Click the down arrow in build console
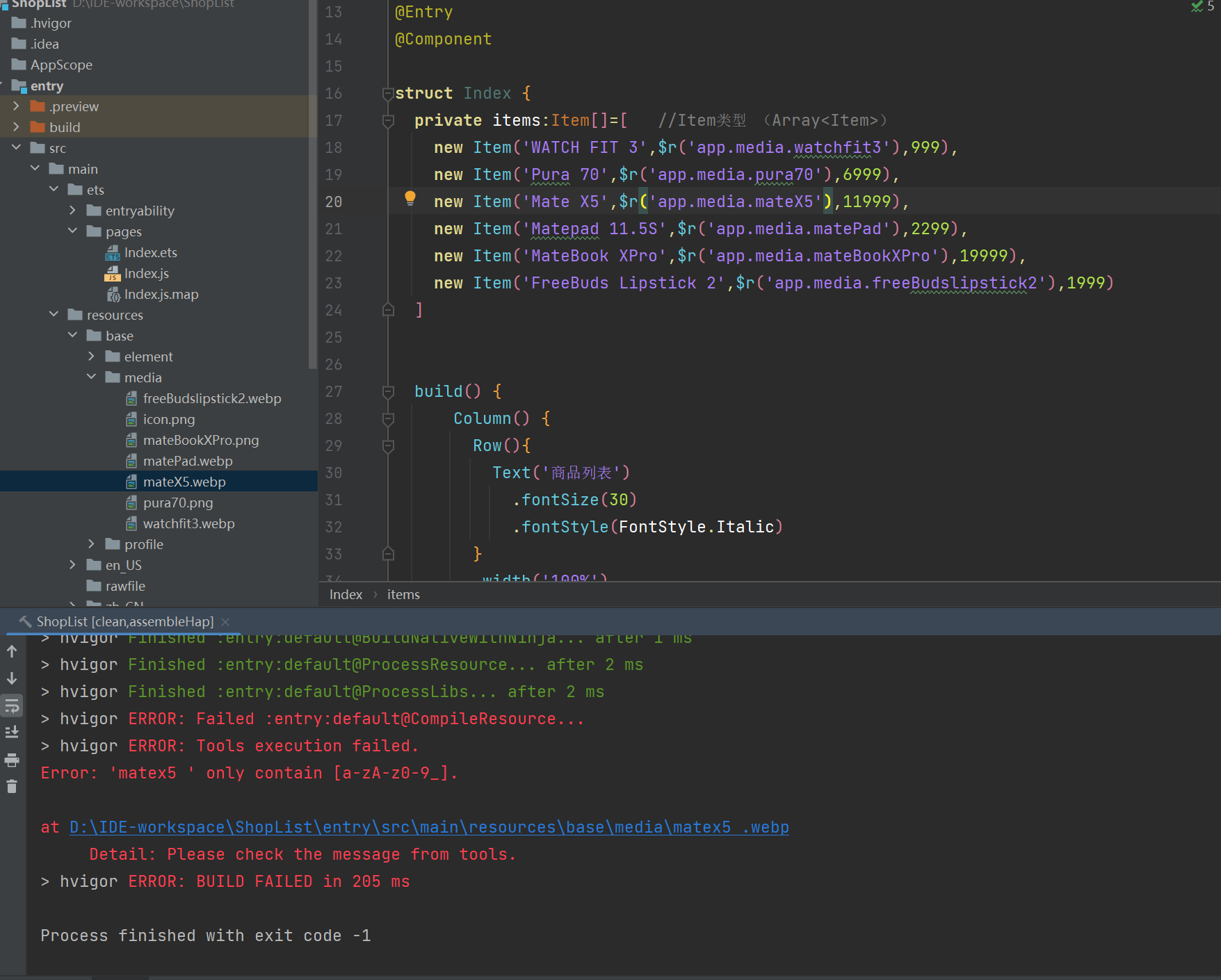Image resolution: width=1221 pixels, height=980 pixels. coord(12,678)
